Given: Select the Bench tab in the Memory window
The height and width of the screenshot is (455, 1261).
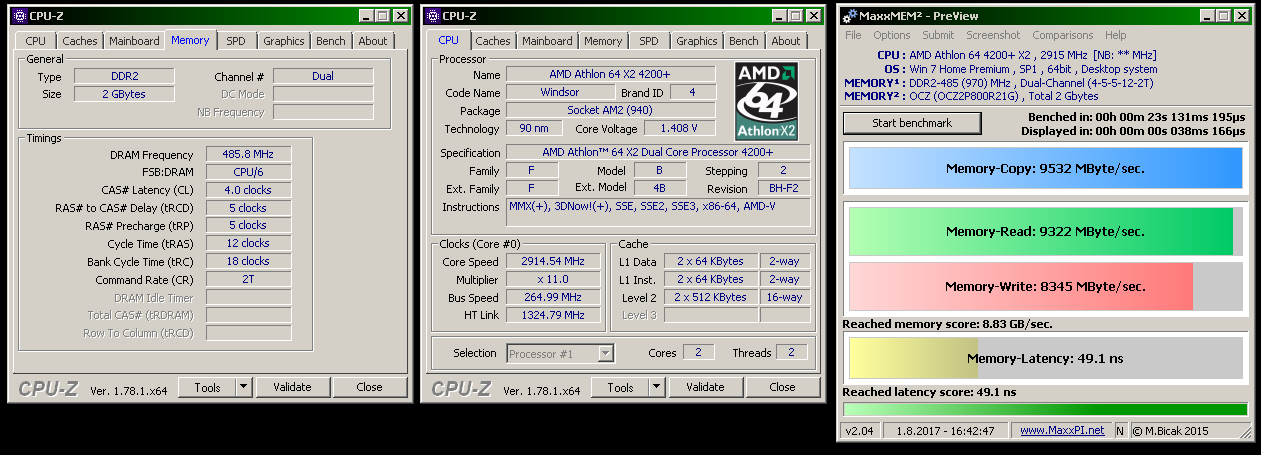Looking at the screenshot, I should coord(331,41).
